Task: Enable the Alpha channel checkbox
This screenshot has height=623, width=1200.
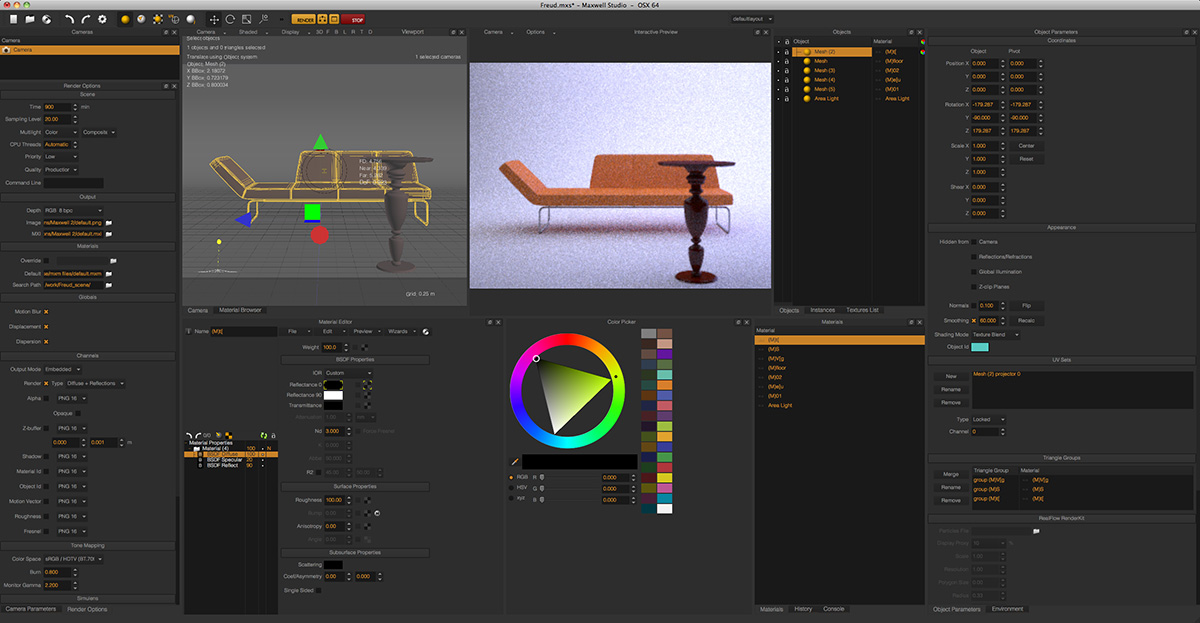Action: pyautogui.click(x=46, y=398)
